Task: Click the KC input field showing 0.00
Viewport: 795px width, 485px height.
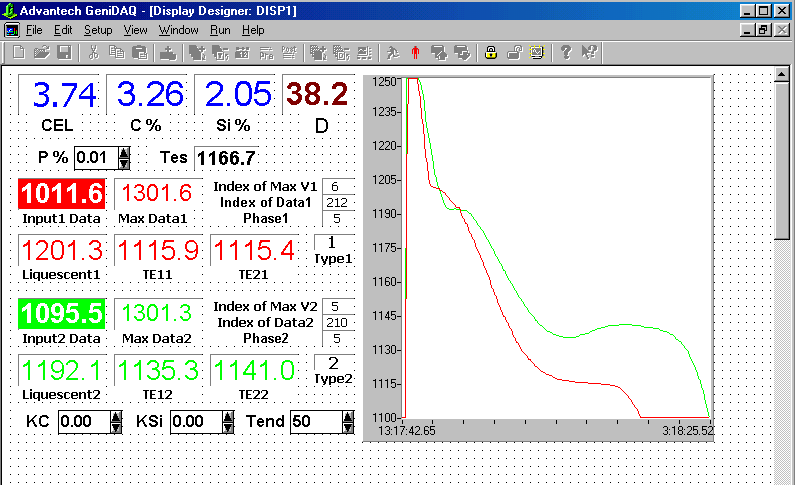Action: click(x=85, y=422)
